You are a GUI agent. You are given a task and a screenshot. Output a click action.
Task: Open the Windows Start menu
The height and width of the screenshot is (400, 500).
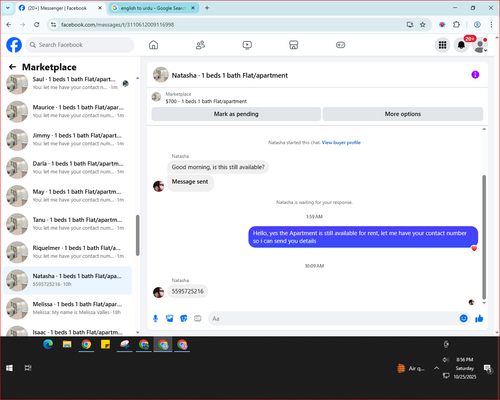[9, 368]
